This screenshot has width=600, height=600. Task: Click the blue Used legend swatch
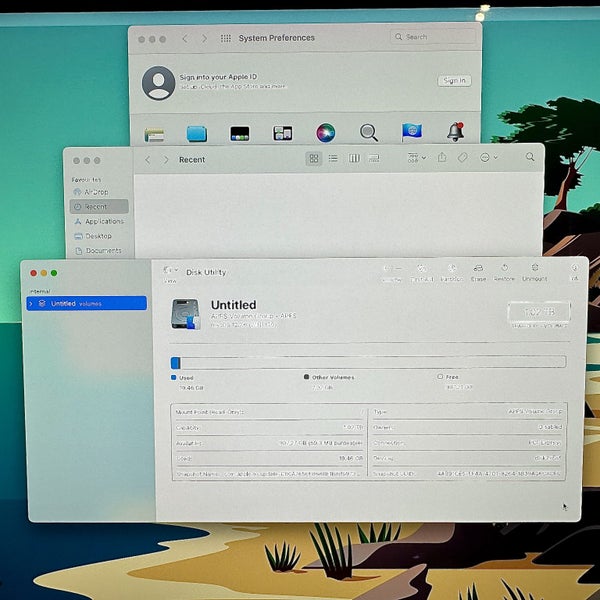[x=173, y=378]
